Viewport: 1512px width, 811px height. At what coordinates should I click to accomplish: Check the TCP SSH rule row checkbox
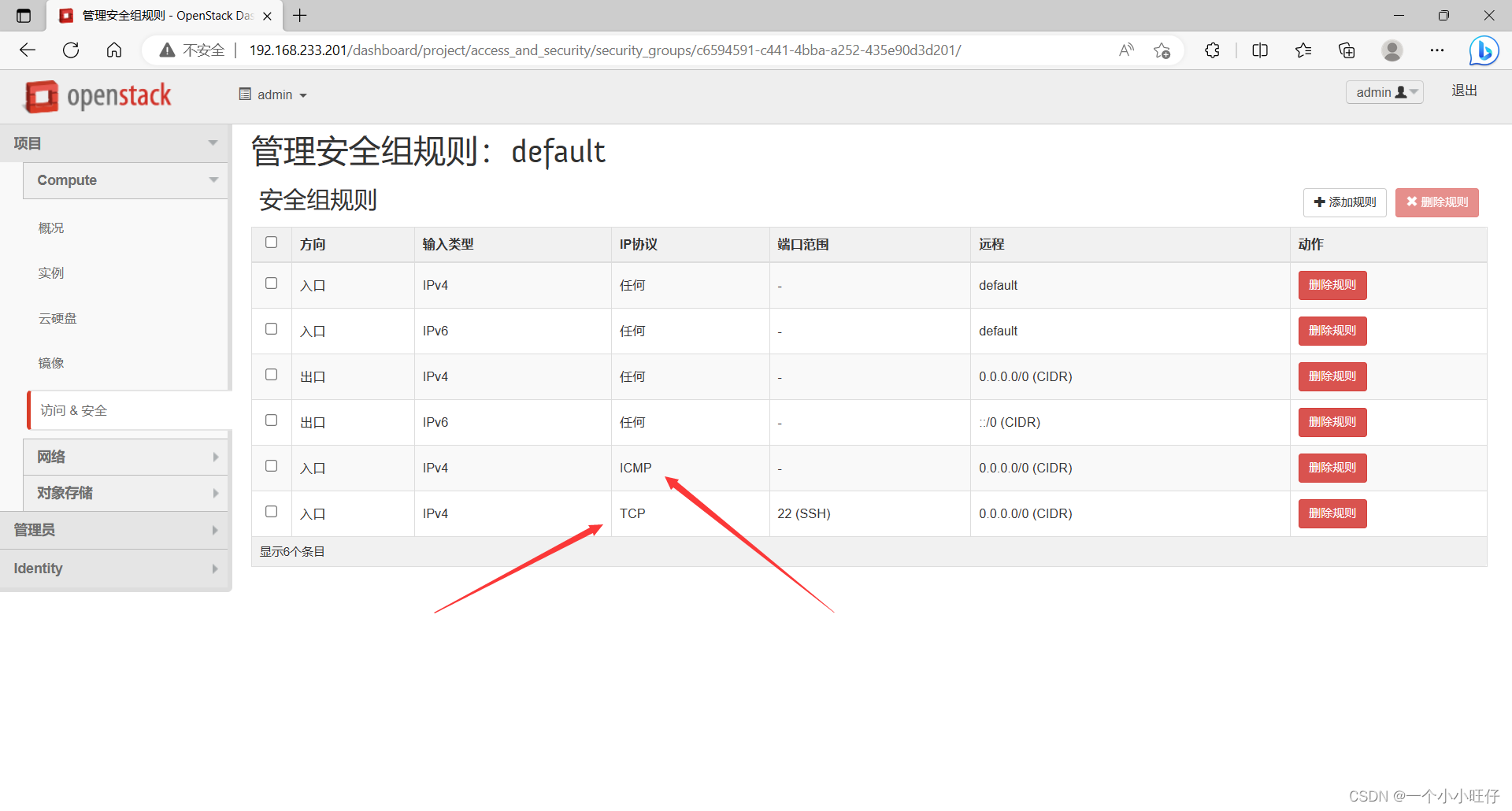tap(271, 512)
